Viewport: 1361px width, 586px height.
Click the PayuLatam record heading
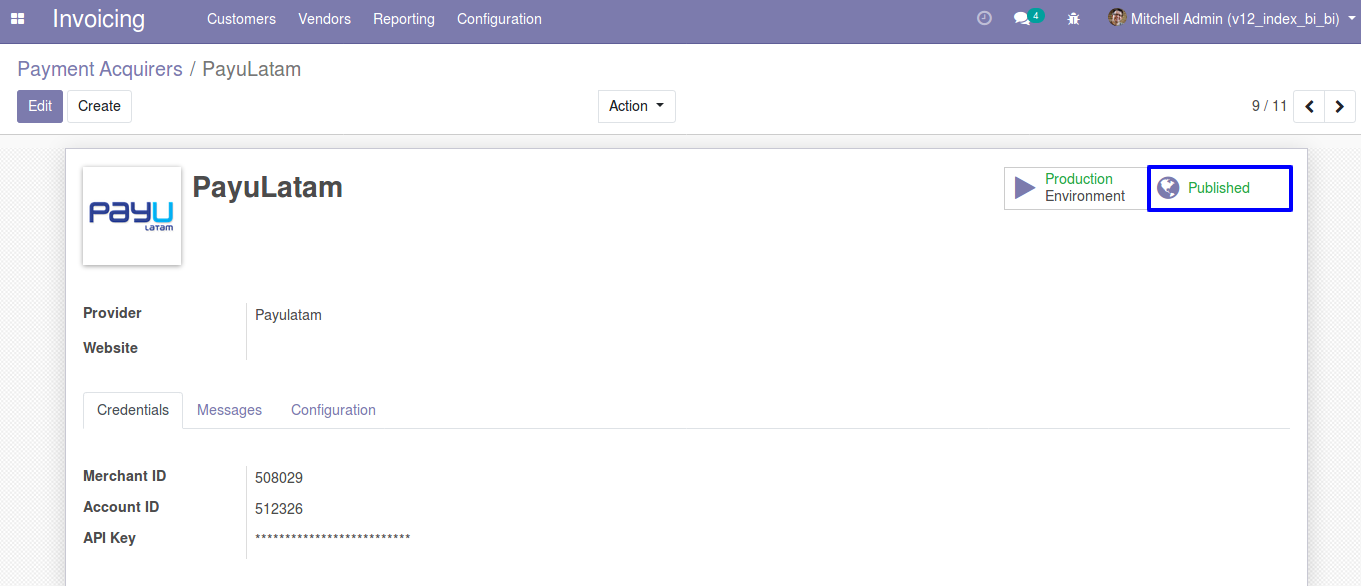267,187
